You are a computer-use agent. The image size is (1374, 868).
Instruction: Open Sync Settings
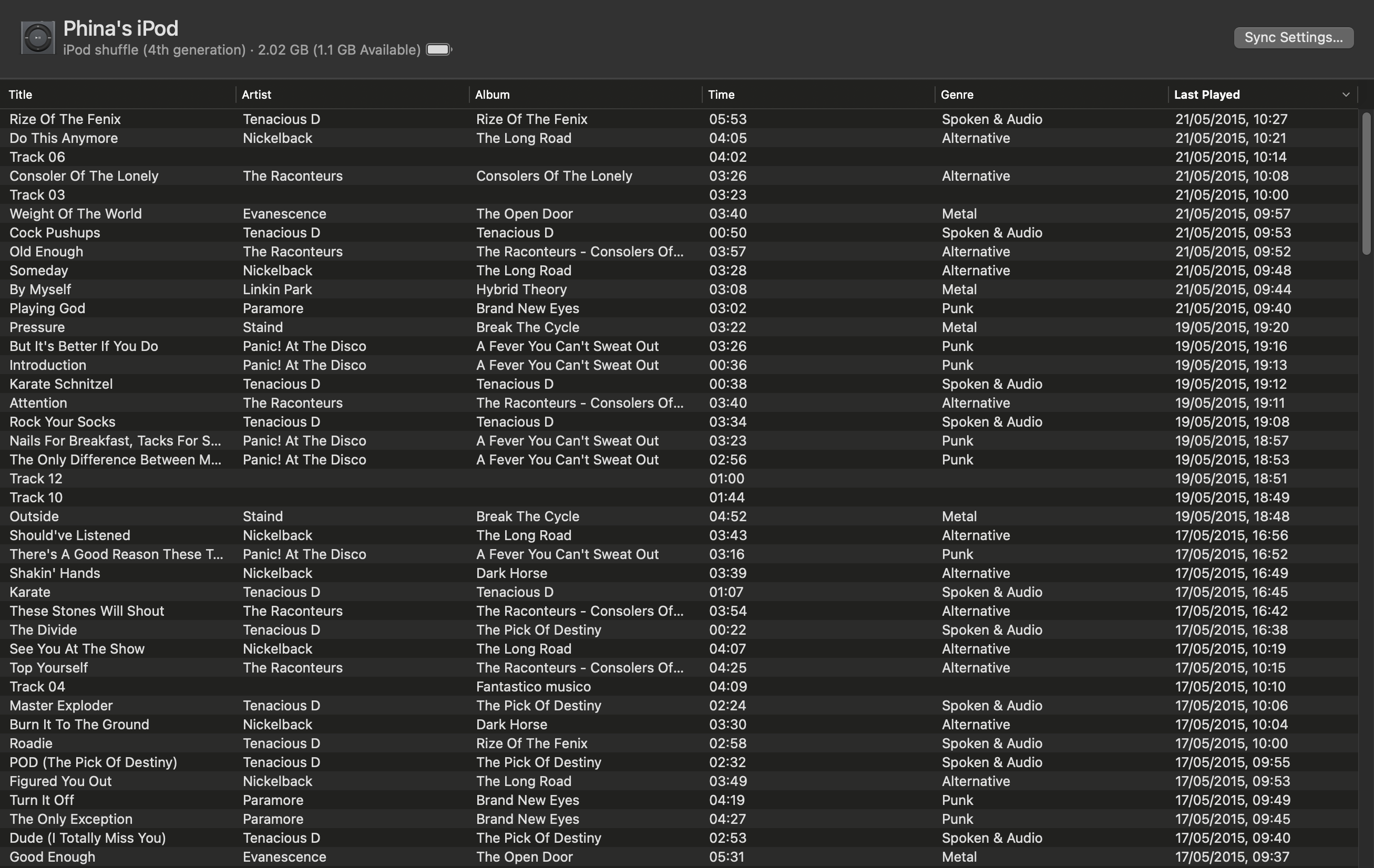[x=1293, y=38]
